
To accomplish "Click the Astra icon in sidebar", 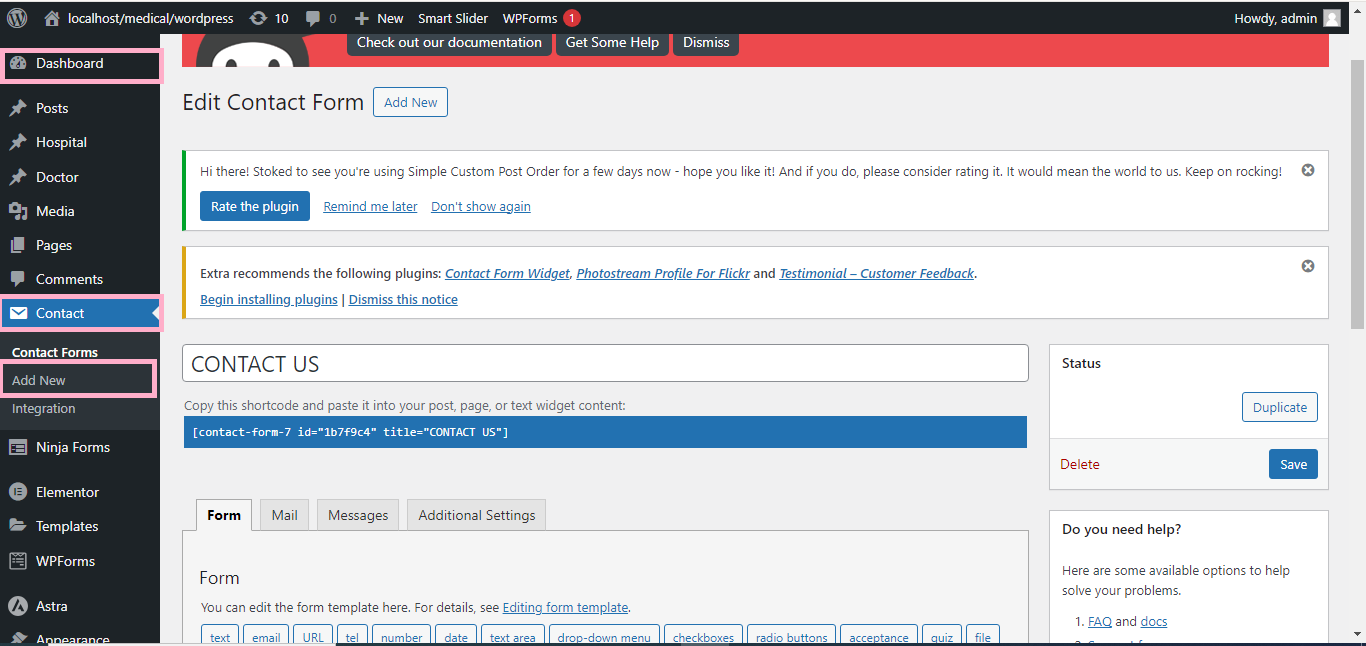I will tap(18, 606).
